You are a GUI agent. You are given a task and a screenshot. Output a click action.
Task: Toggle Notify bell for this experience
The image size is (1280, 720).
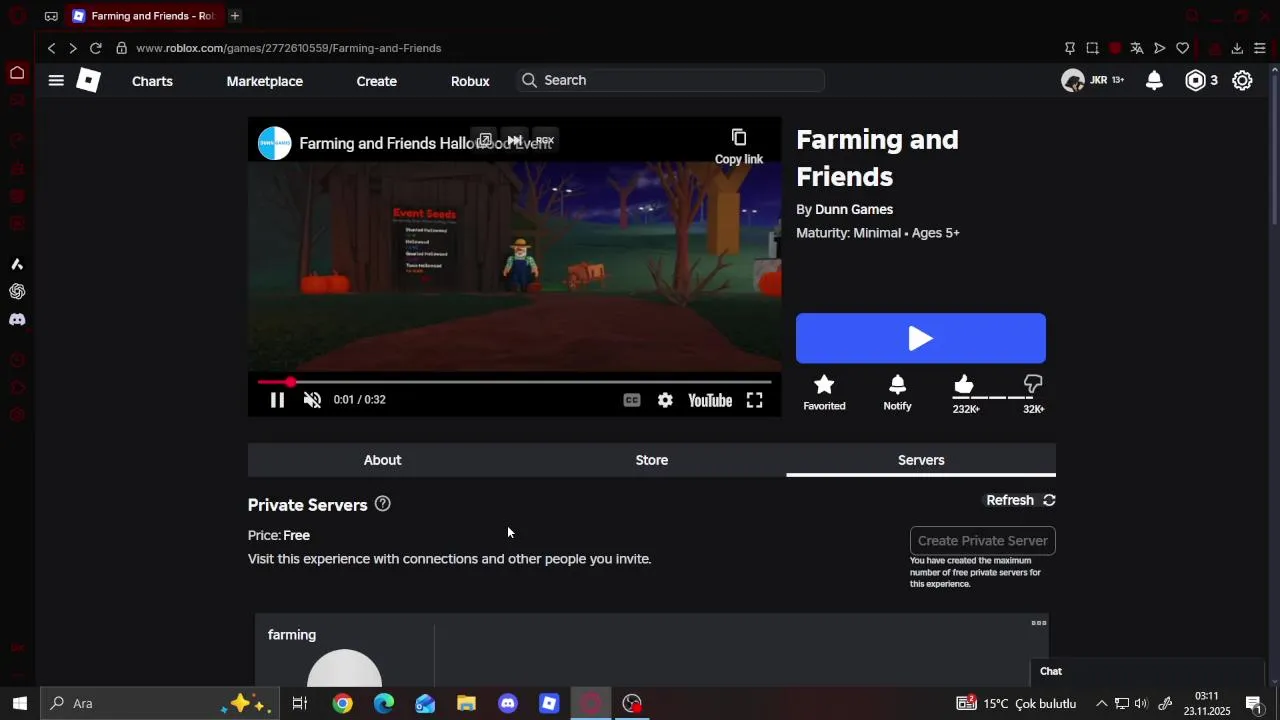click(x=897, y=393)
